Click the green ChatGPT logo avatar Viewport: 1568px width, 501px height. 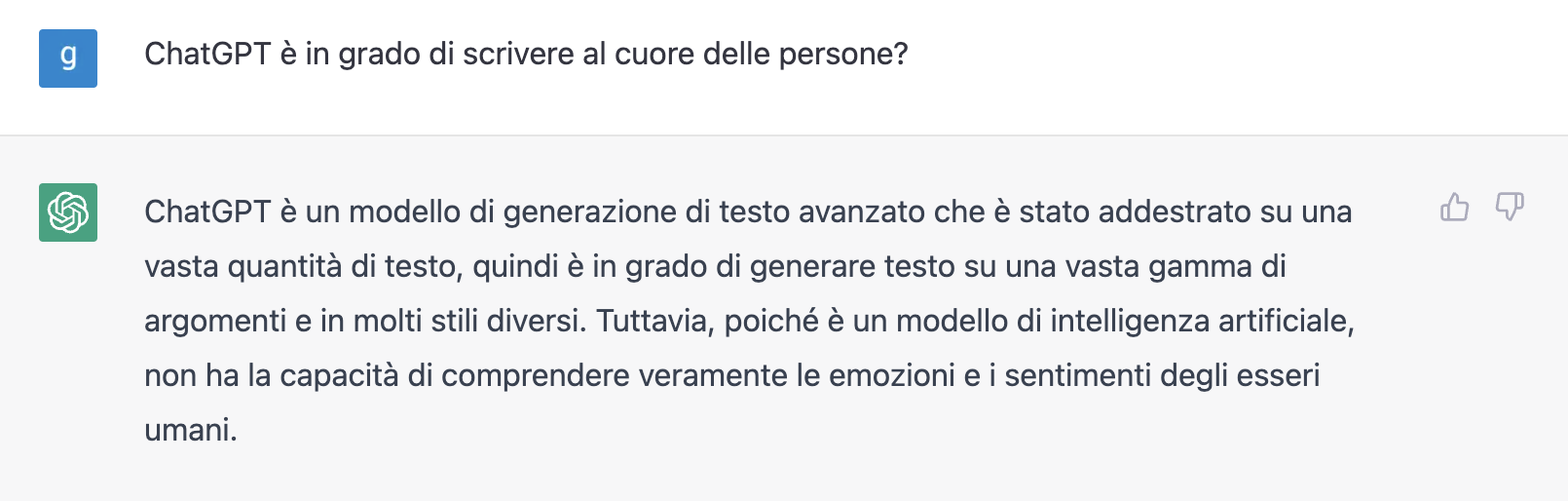[x=68, y=212]
